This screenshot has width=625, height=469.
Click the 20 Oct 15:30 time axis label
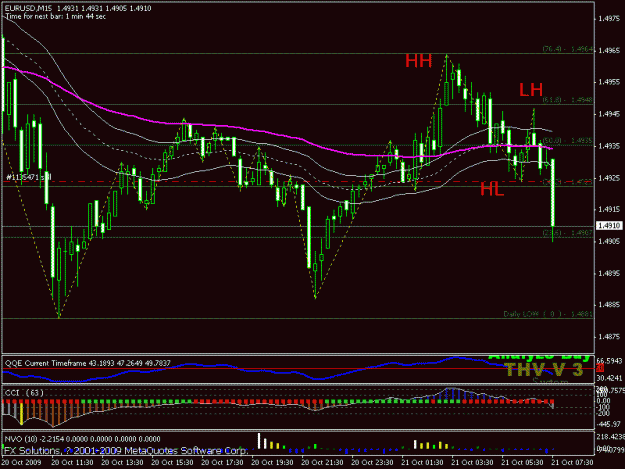[172, 463]
